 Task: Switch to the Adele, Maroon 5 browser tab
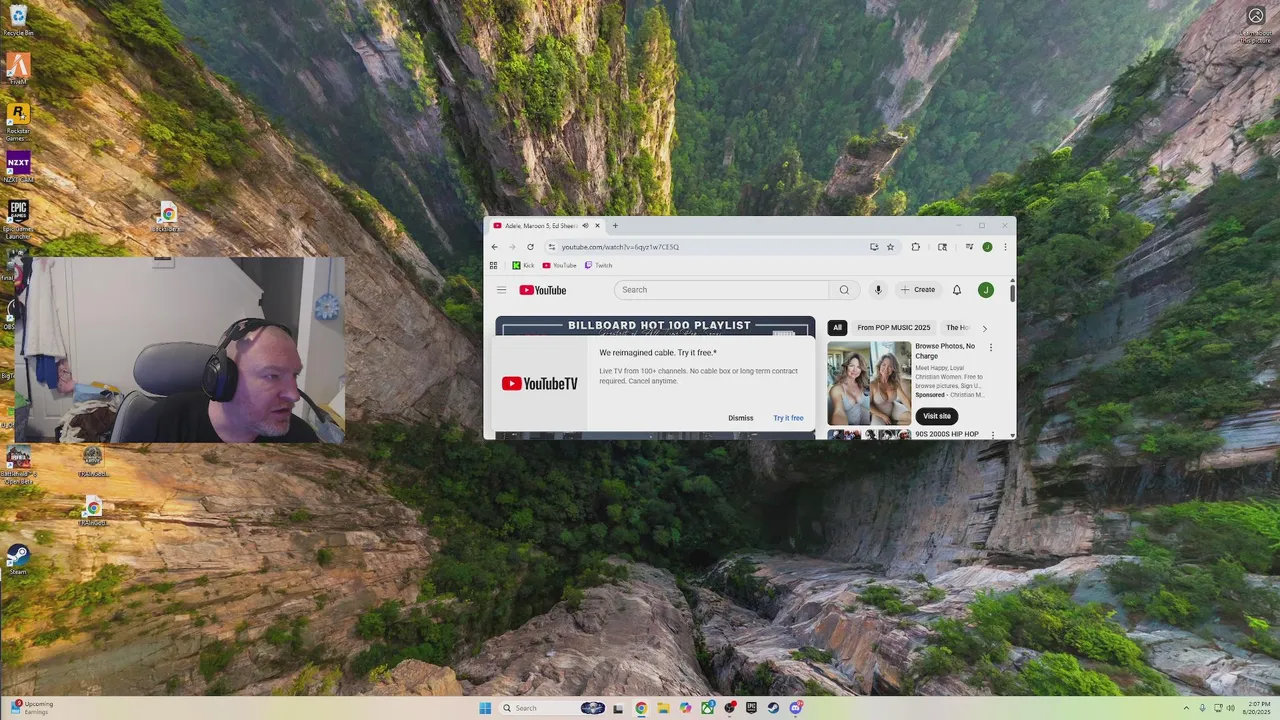[x=540, y=226]
